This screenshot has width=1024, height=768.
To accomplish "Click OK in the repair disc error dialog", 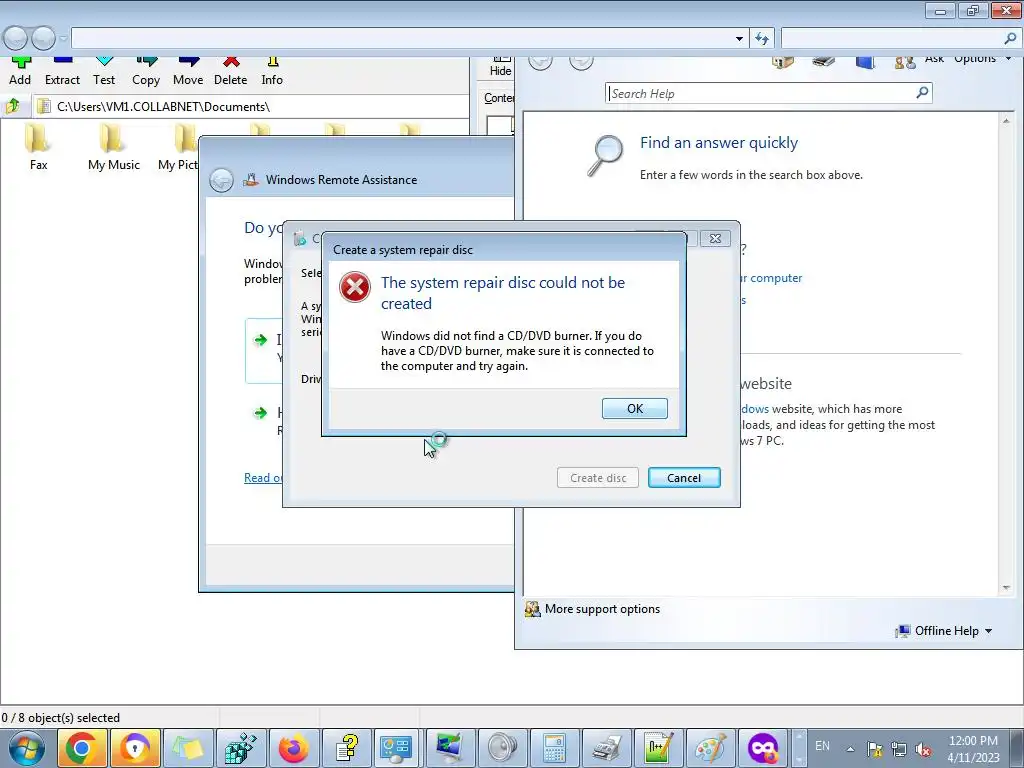I will coord(634,408).
